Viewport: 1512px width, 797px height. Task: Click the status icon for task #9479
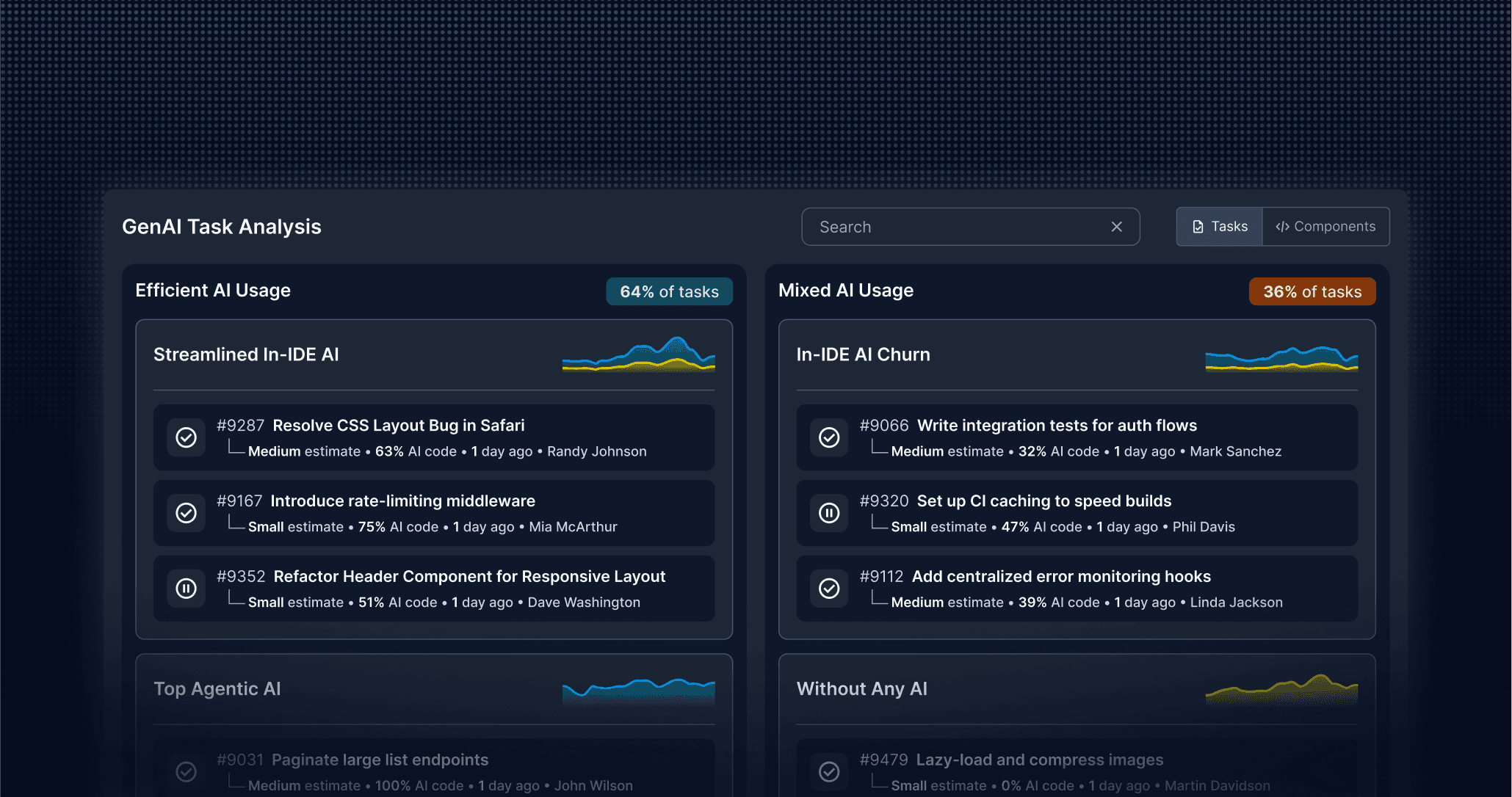(x=829, y=771)
